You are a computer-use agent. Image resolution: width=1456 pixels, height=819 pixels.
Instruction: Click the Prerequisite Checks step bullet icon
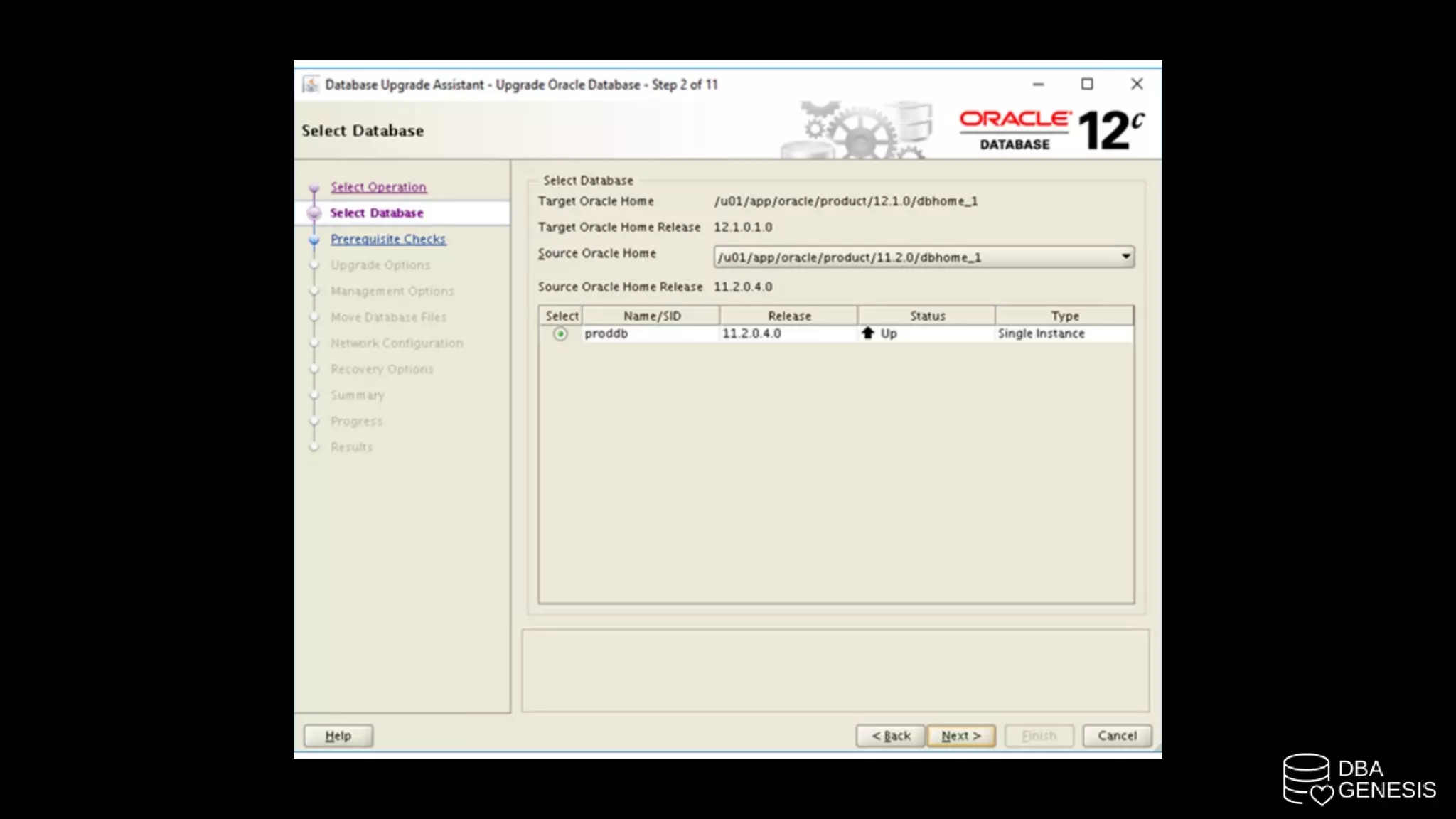tap(314, 240)
